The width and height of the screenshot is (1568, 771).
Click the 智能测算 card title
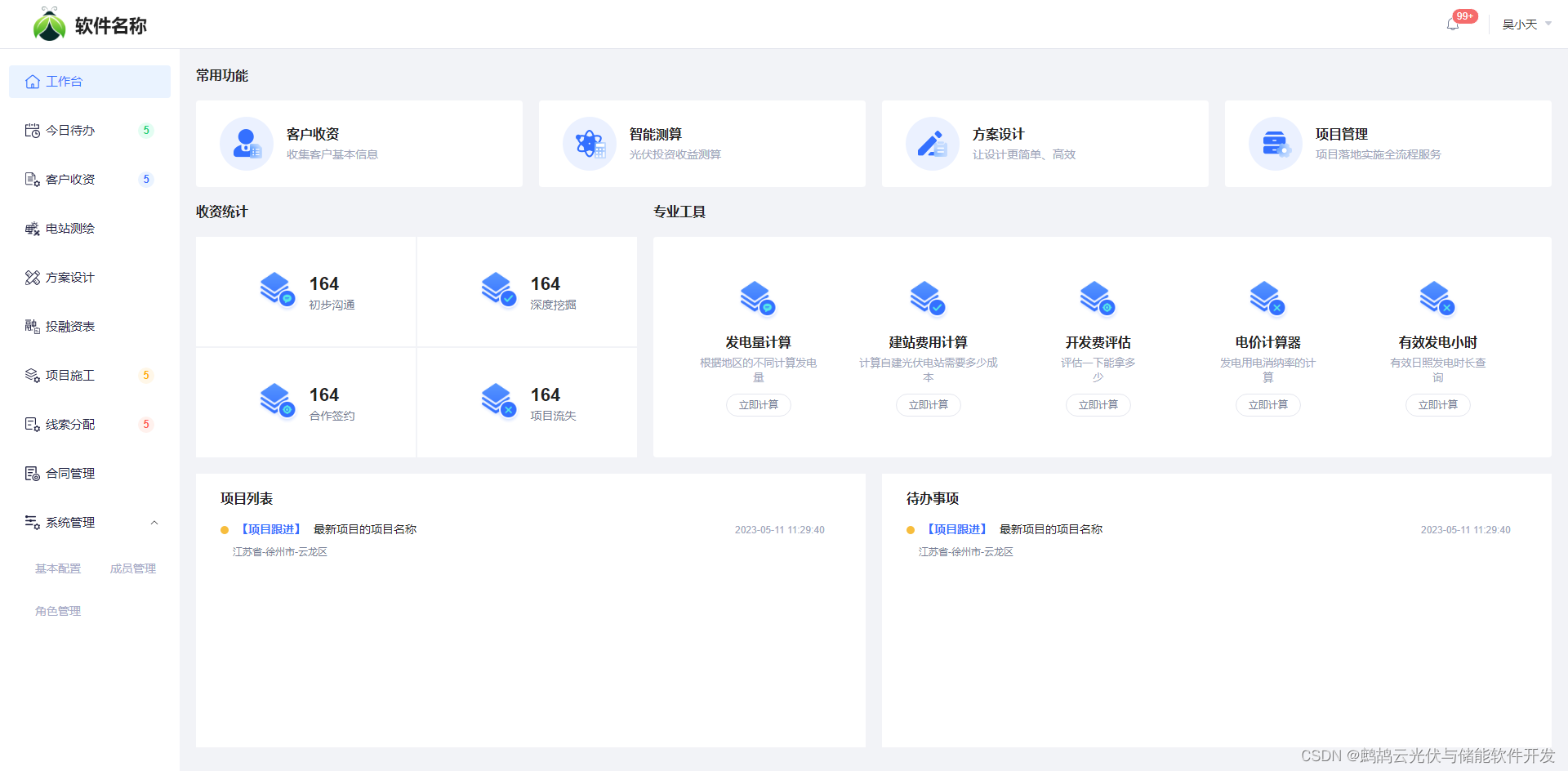click(x=656, y=134)
